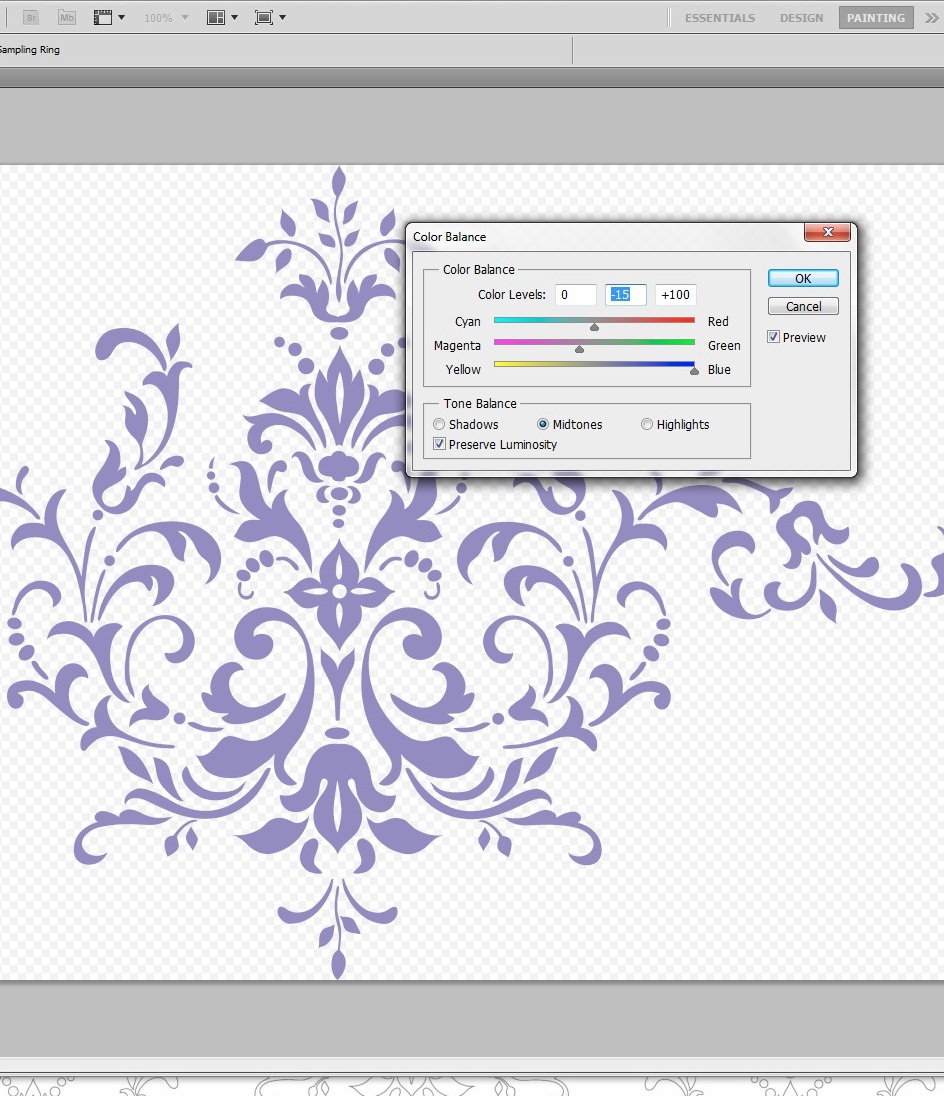Image resolution: width=944 pixels, height=1096 pixels.
Task: Click the View Extras icon
Action: point(103,17)
